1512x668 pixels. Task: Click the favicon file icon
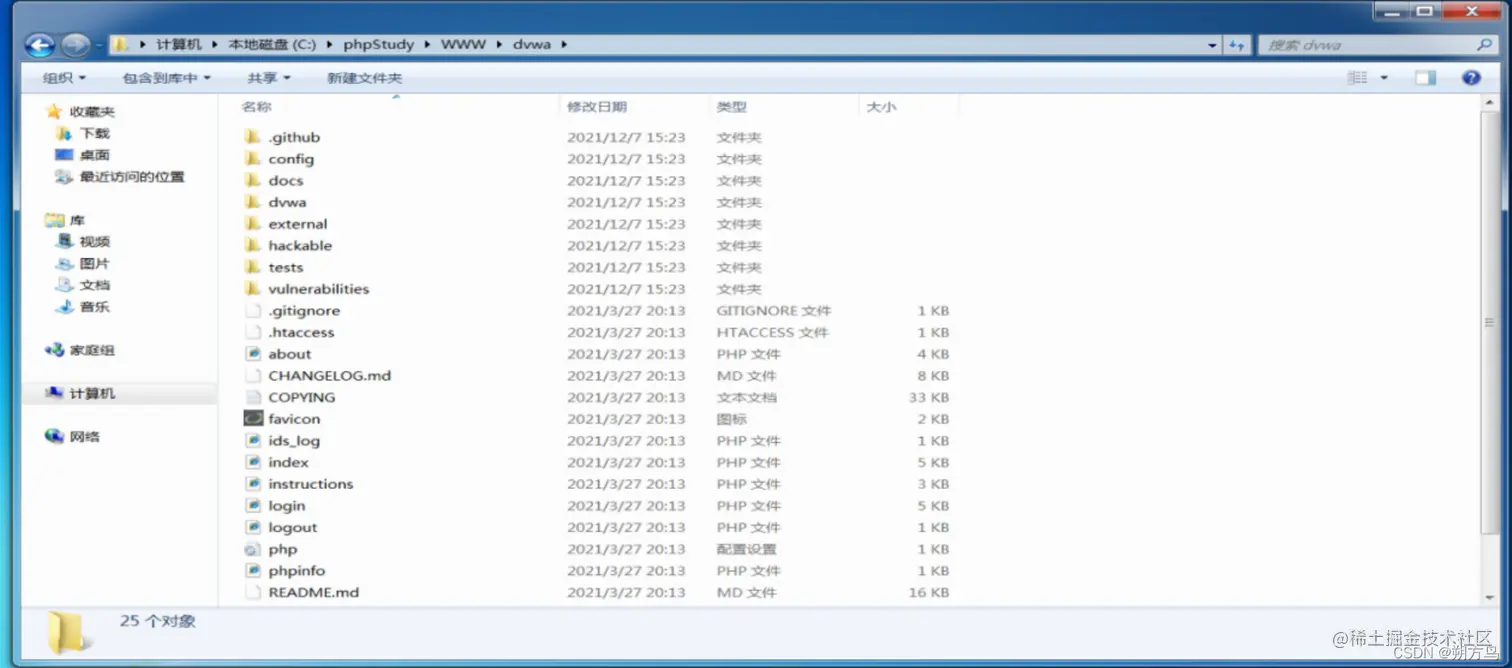[x=252, y=419]
